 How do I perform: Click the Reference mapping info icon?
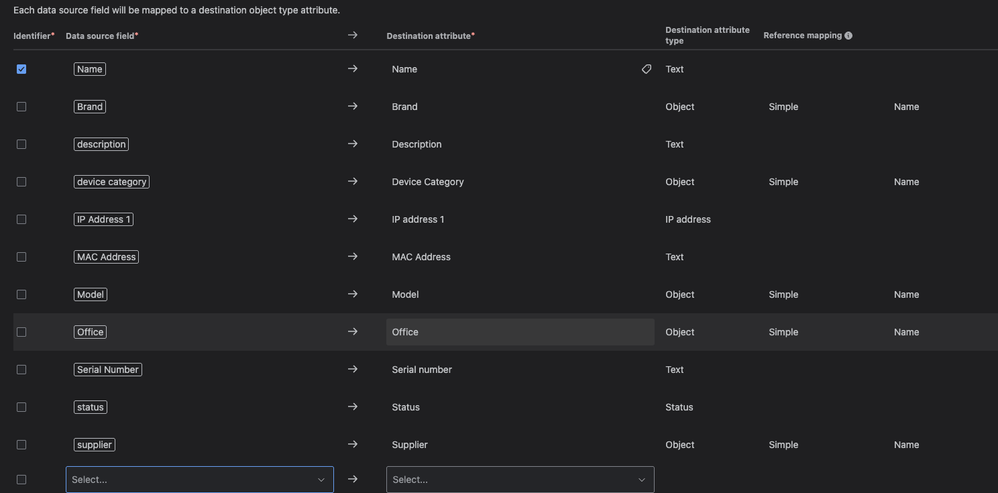pos(848,36)
